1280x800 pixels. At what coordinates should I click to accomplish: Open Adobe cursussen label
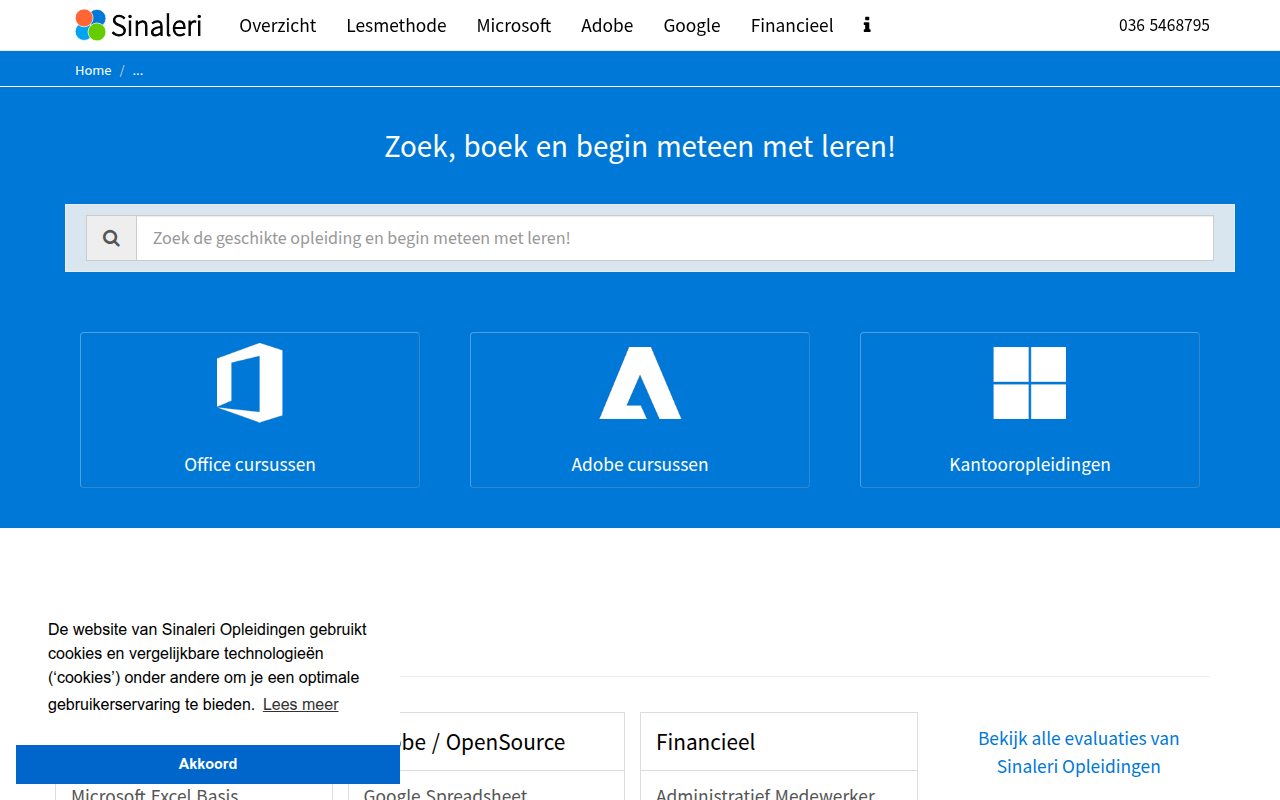[x=640, y=464]
